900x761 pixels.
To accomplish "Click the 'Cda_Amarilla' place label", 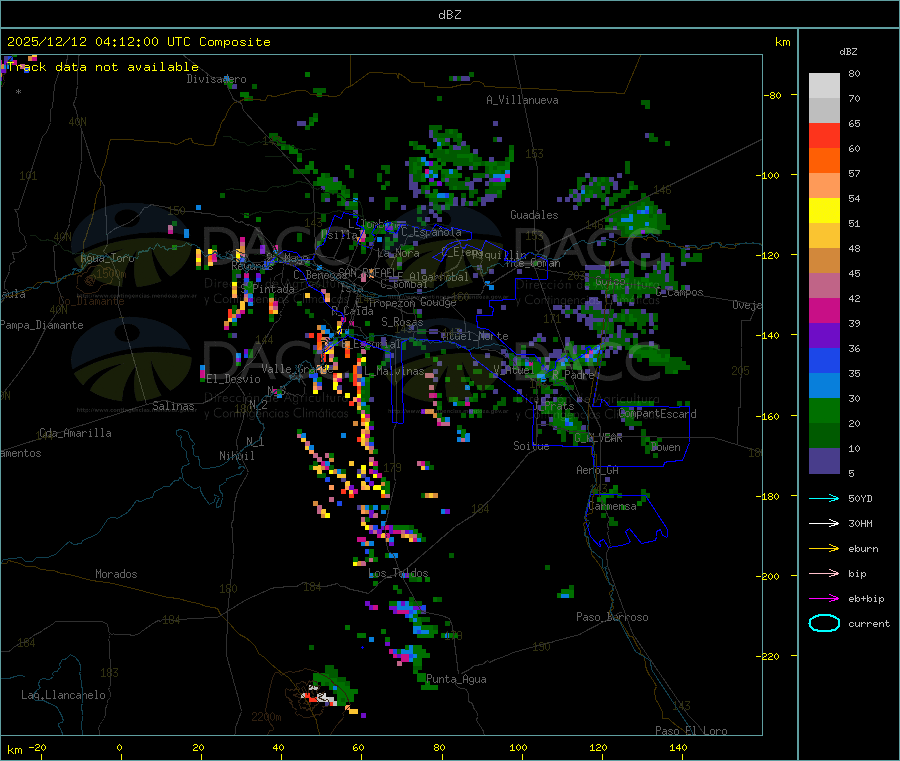I will 75,433.
